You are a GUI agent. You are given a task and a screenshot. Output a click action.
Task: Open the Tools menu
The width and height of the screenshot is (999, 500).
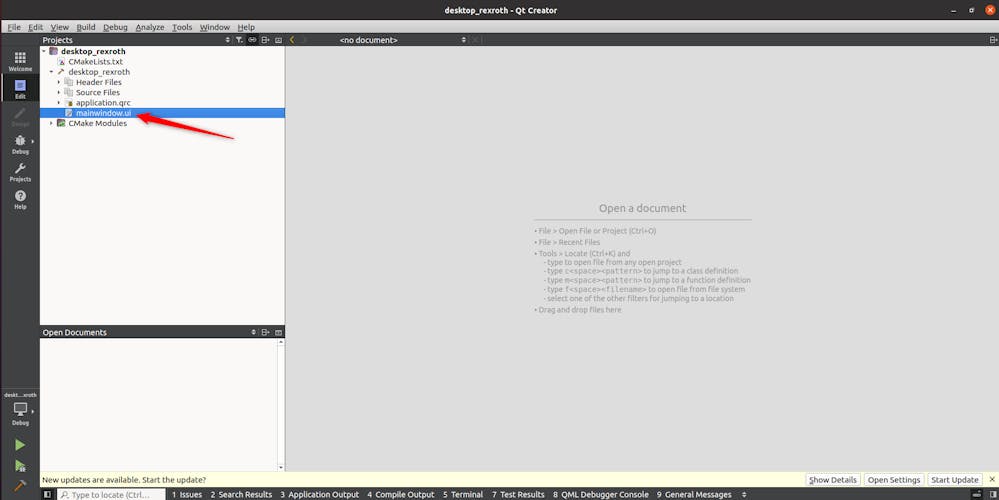tap(182, 27)
